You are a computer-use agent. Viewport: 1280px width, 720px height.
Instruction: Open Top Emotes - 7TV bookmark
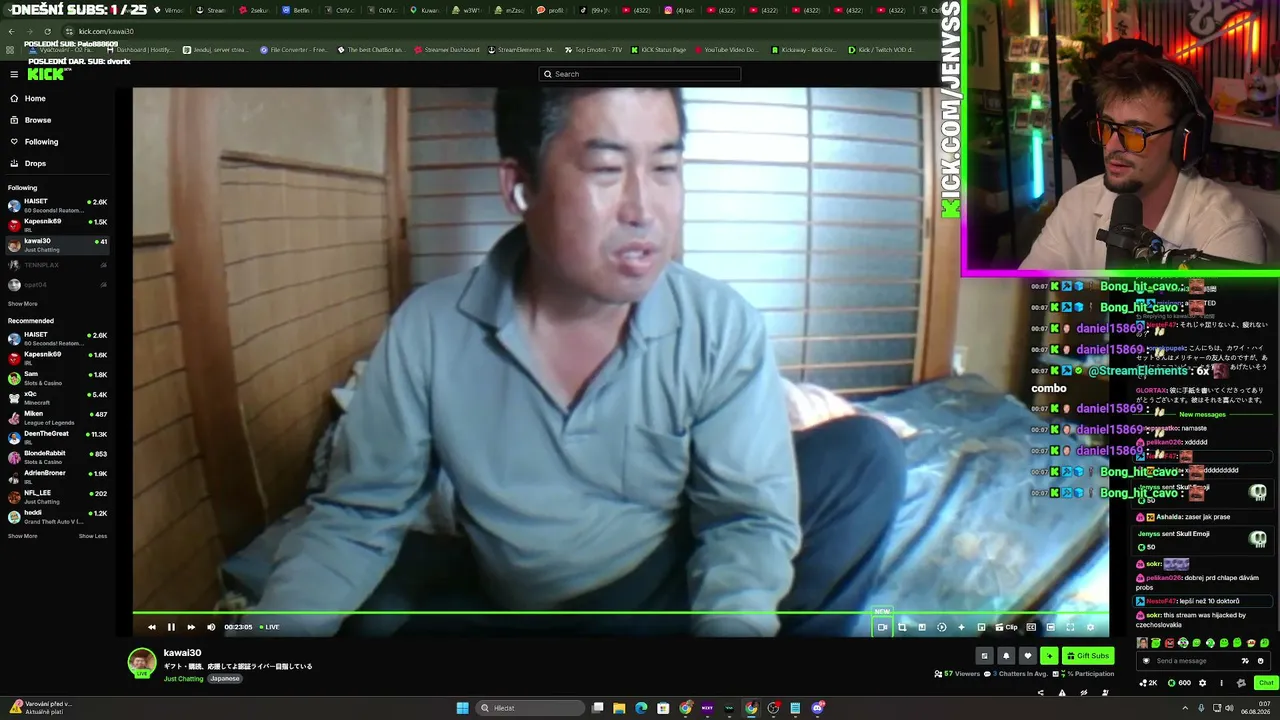593,50
